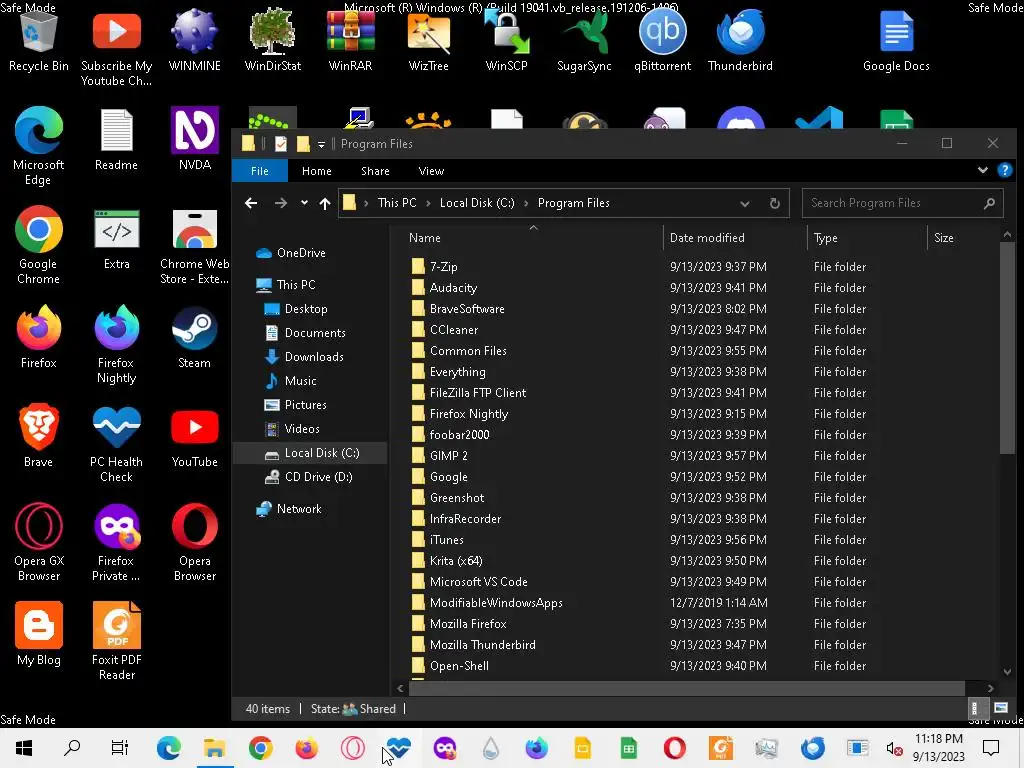Click the Explorer Back arrow
1024x768 pixels.
(251, 203)
